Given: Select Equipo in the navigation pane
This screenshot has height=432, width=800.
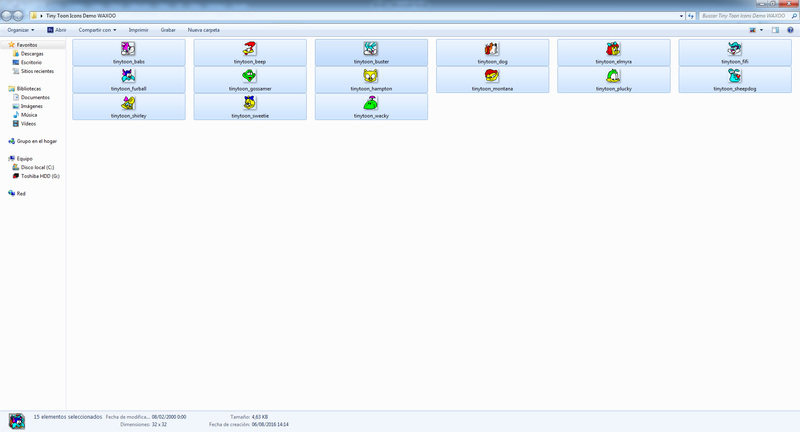Looking at the screenshot, I should 24,159.
